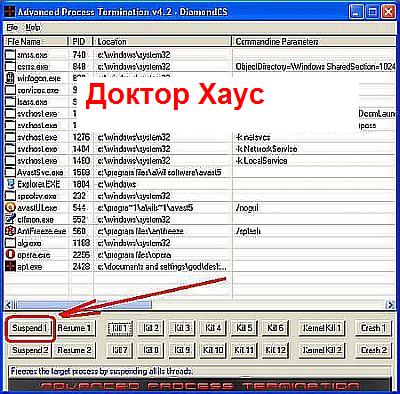400x394 pixels.
Task: Select the Explorer.EXE file name
Action: (x=38, y=184)
